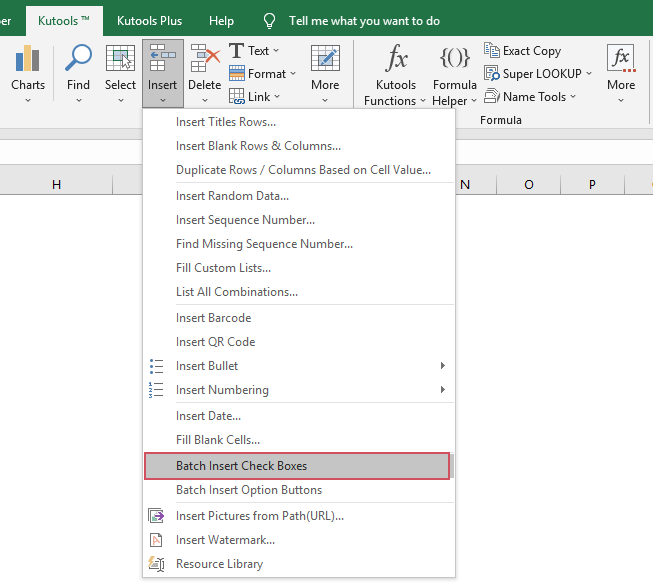Viewport: 653px width, 588px height.
Task: Click the Insert ribbon icon
Action: [x=162, y=57]
